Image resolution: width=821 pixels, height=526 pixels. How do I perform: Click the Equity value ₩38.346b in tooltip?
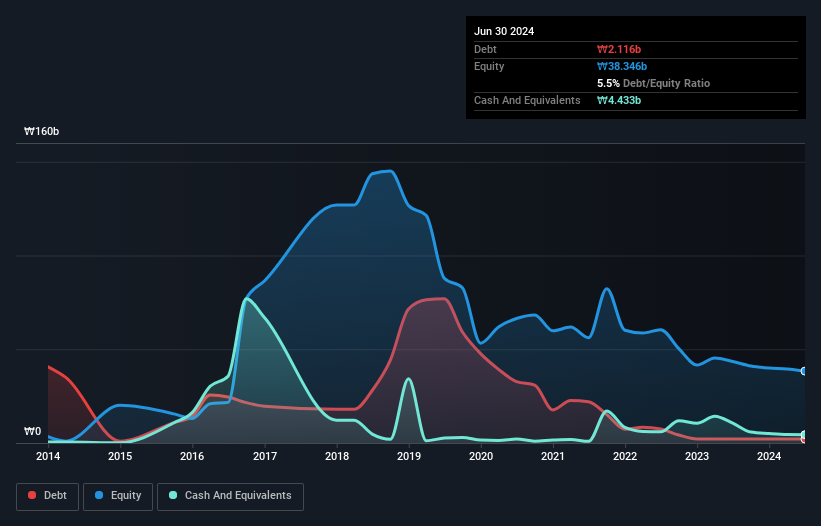[x=622, y=66]
